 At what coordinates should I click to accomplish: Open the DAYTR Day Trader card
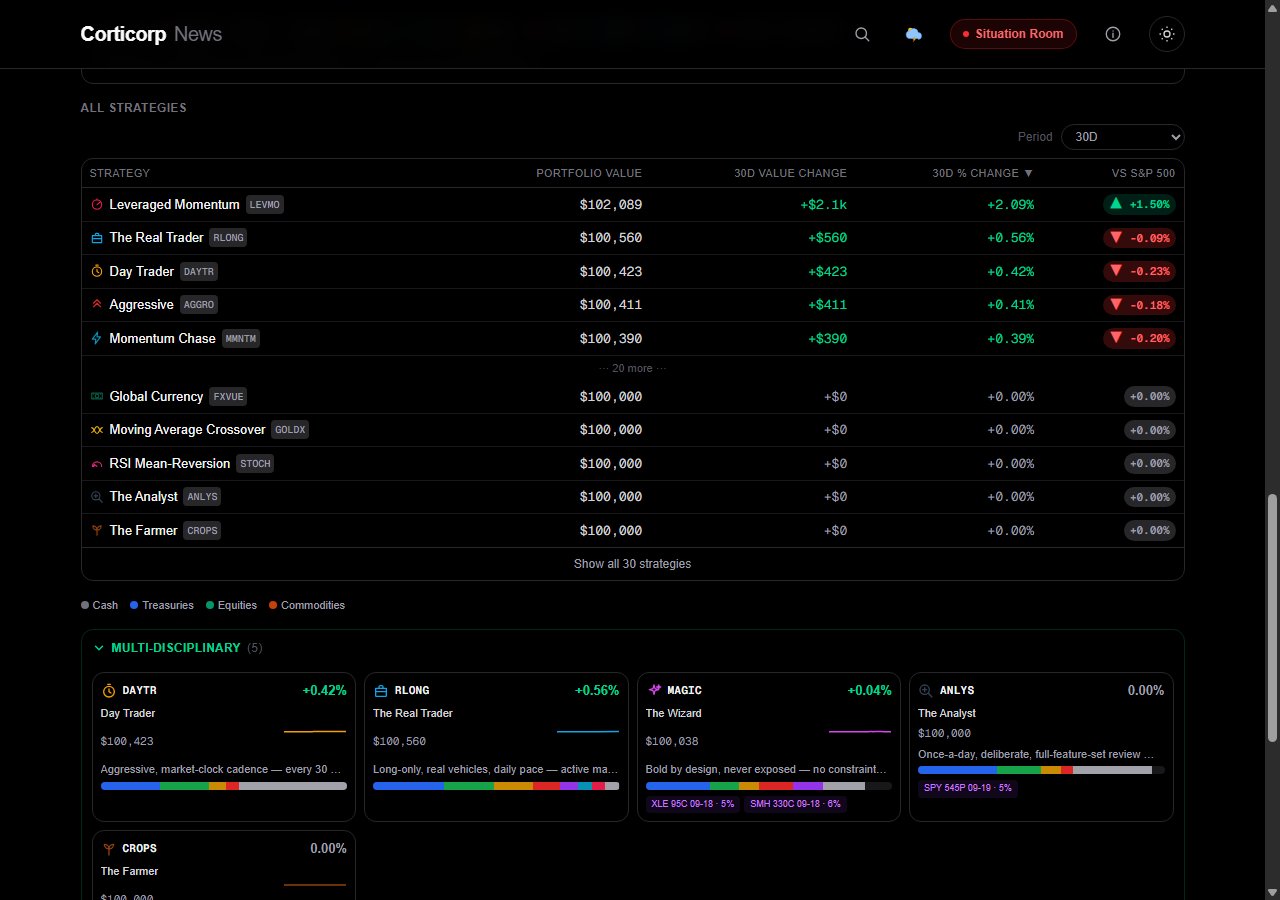coord(224,747)
